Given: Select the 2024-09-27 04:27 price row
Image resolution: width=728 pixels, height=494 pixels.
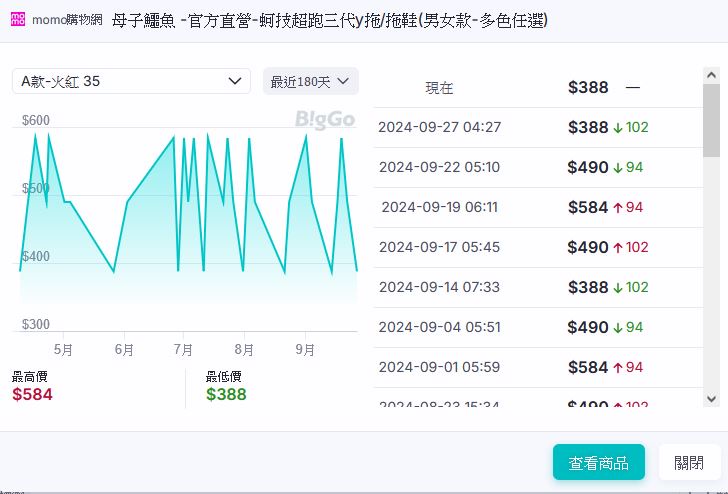Looking at the screenshot, I should (x=538, y=127).
